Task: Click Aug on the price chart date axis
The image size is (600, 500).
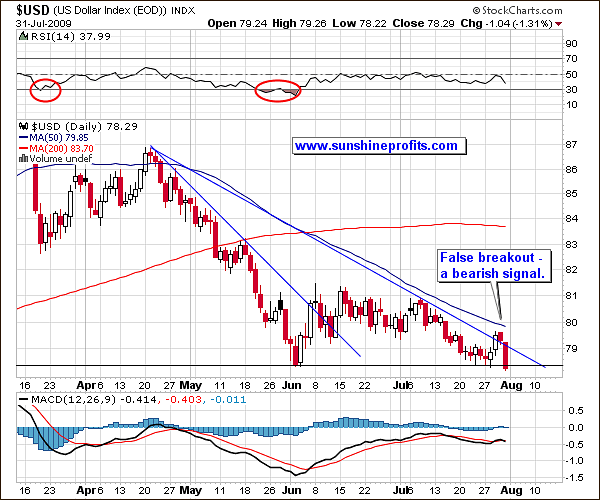Action: coord(512,385)
